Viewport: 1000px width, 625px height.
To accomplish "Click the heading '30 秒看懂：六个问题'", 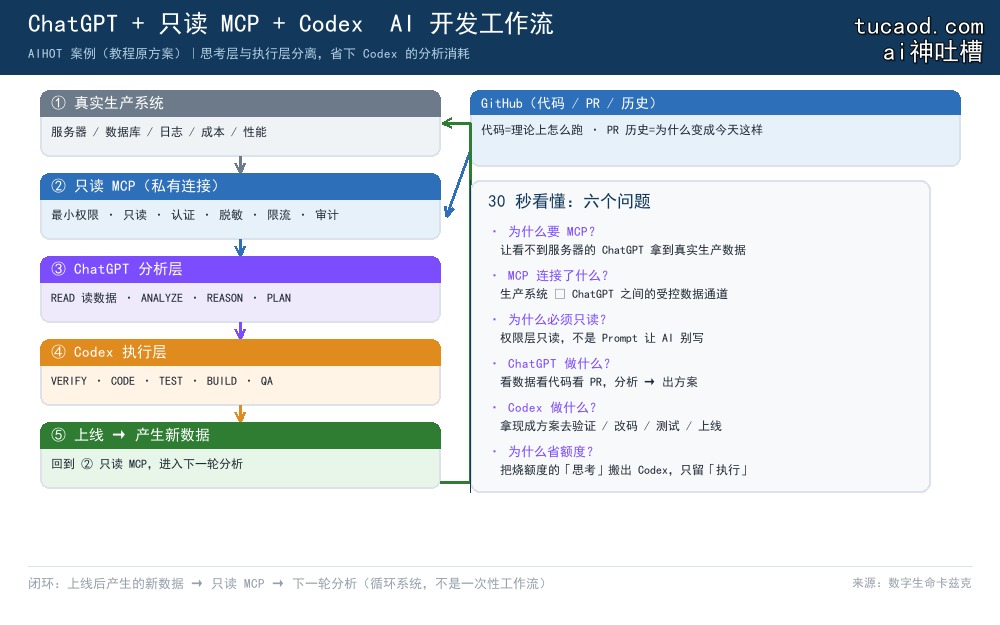I will point(569,202).
